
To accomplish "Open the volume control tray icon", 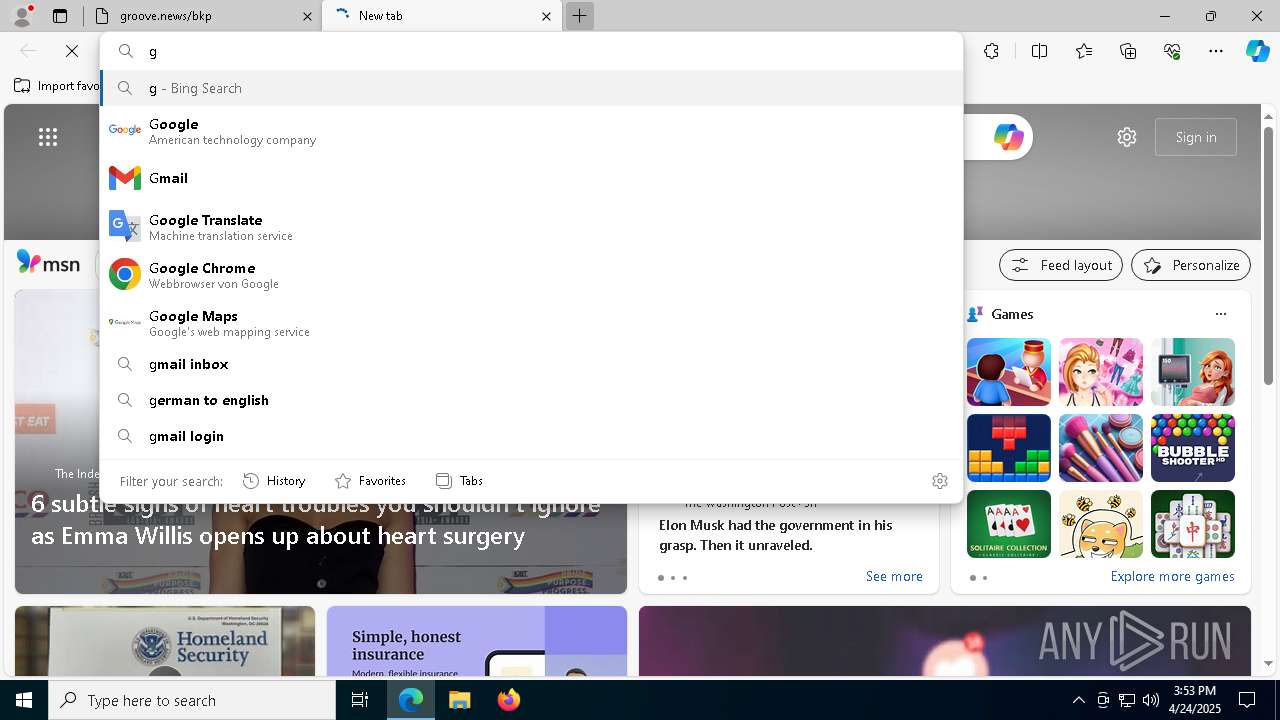I will pyautogui.click(x=1150, y=700).
